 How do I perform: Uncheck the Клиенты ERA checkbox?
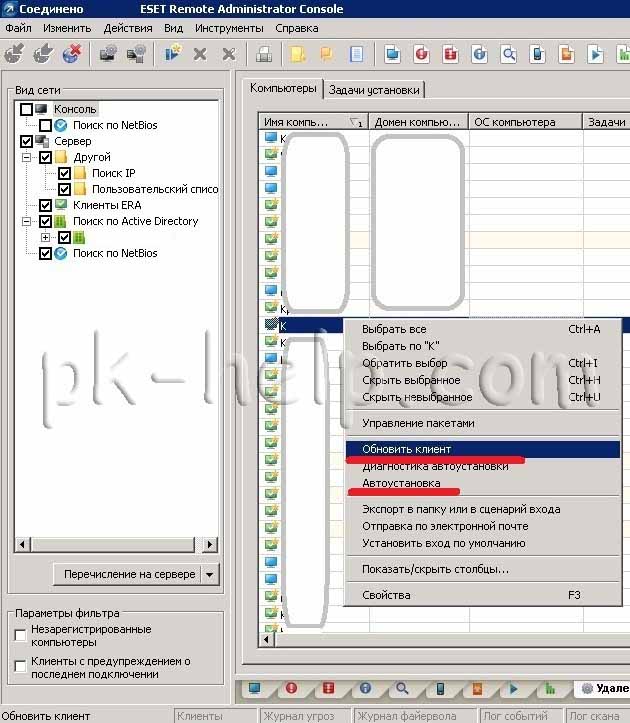click(45, 205)
